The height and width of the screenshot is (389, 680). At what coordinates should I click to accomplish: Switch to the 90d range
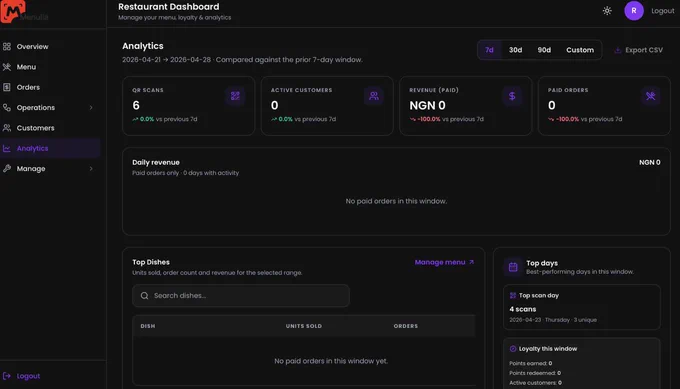[x=544, y=50]
